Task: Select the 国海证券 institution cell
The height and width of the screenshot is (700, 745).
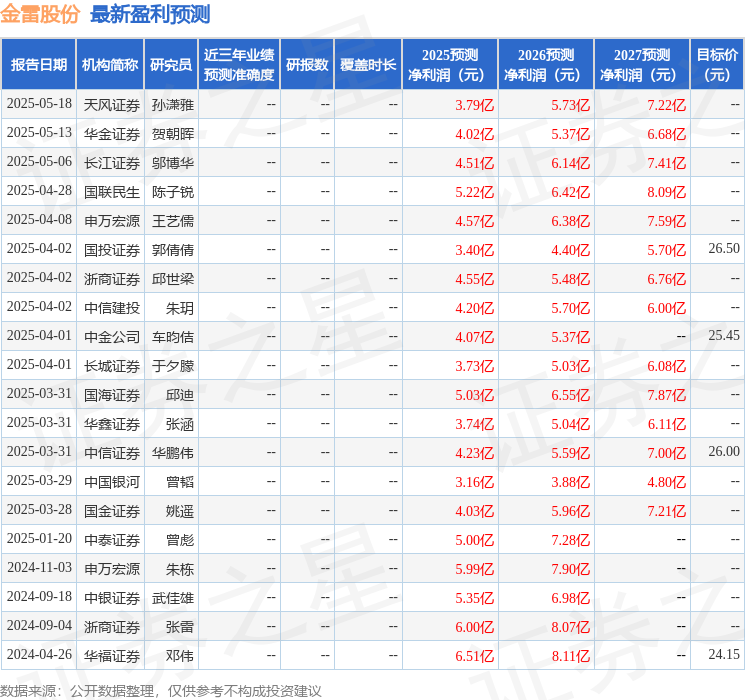Action: [x=112, y=395]
